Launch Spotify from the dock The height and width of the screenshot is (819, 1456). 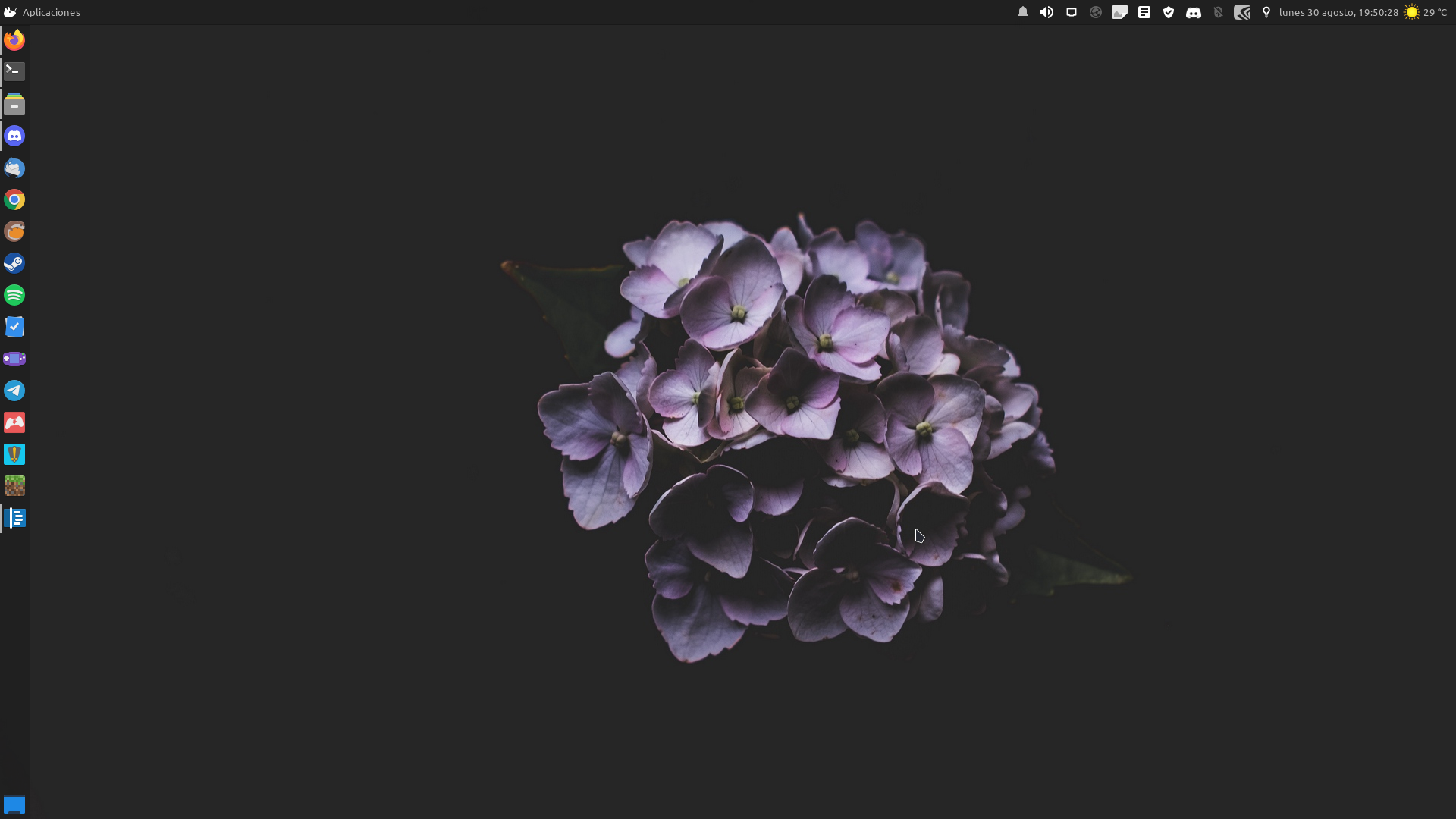(x=14, y=295)
